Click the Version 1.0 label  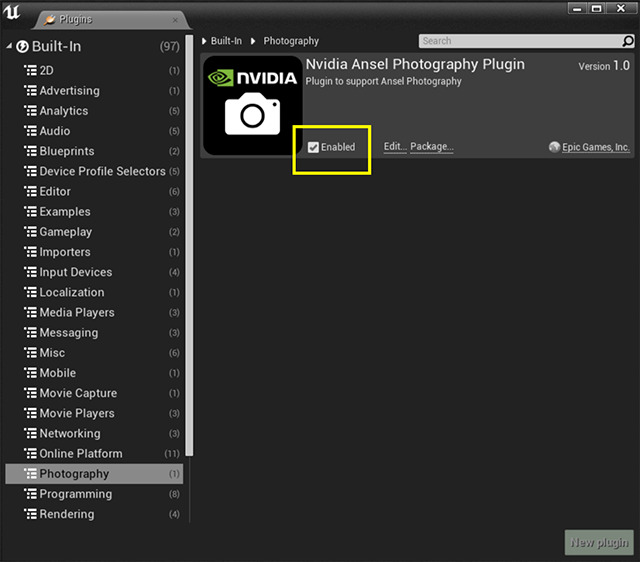point(604,66)
